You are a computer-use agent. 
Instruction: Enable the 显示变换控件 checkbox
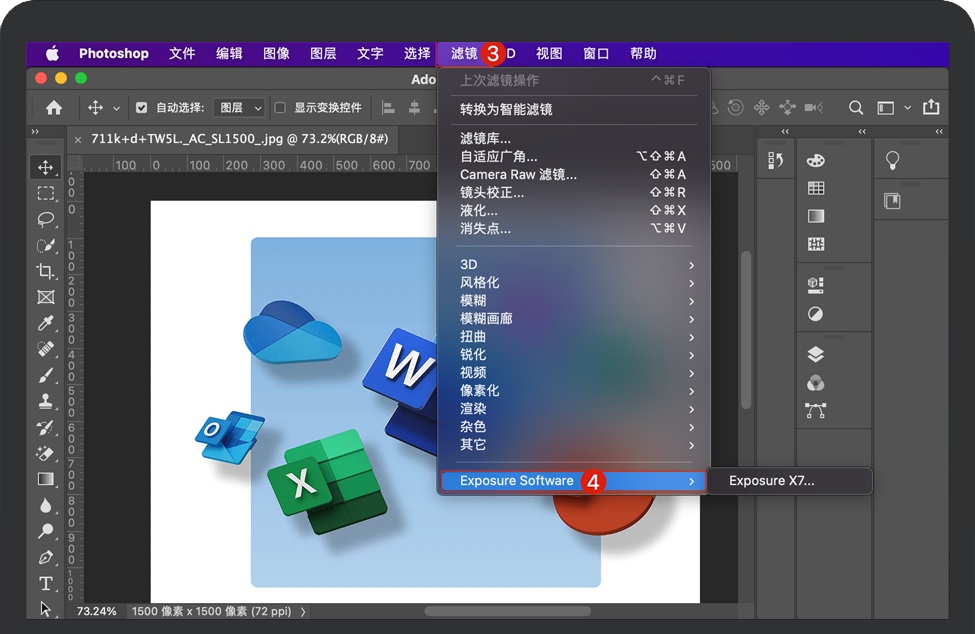click(280, 108)
